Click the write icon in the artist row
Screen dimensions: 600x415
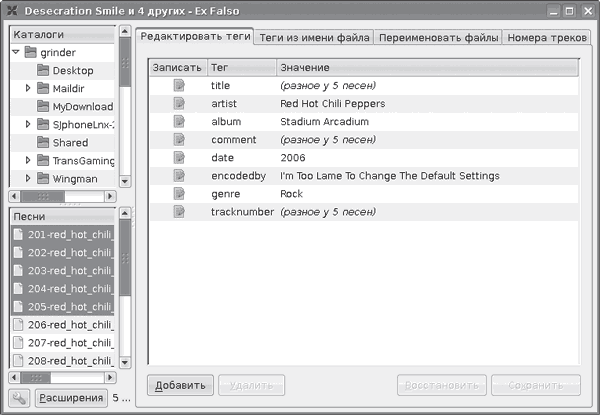tap(180, 104)
